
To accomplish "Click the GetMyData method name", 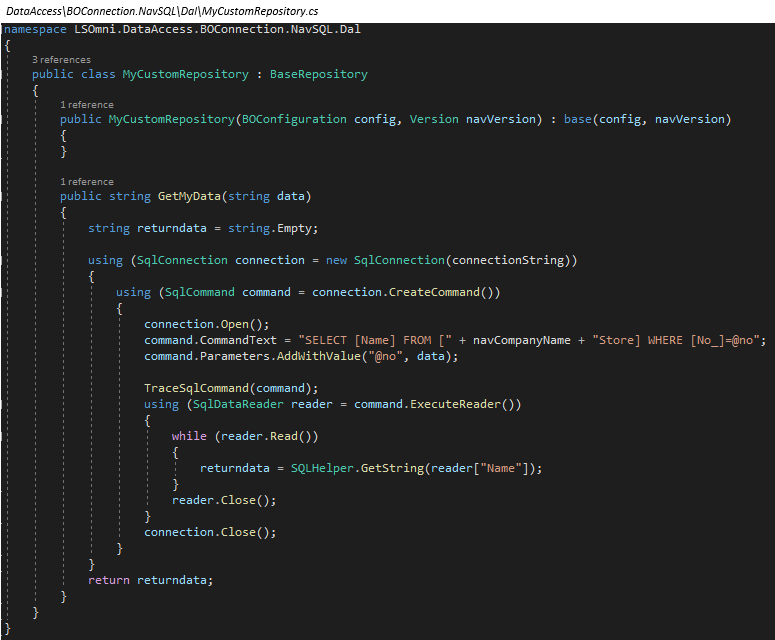I will coord(196,196).
